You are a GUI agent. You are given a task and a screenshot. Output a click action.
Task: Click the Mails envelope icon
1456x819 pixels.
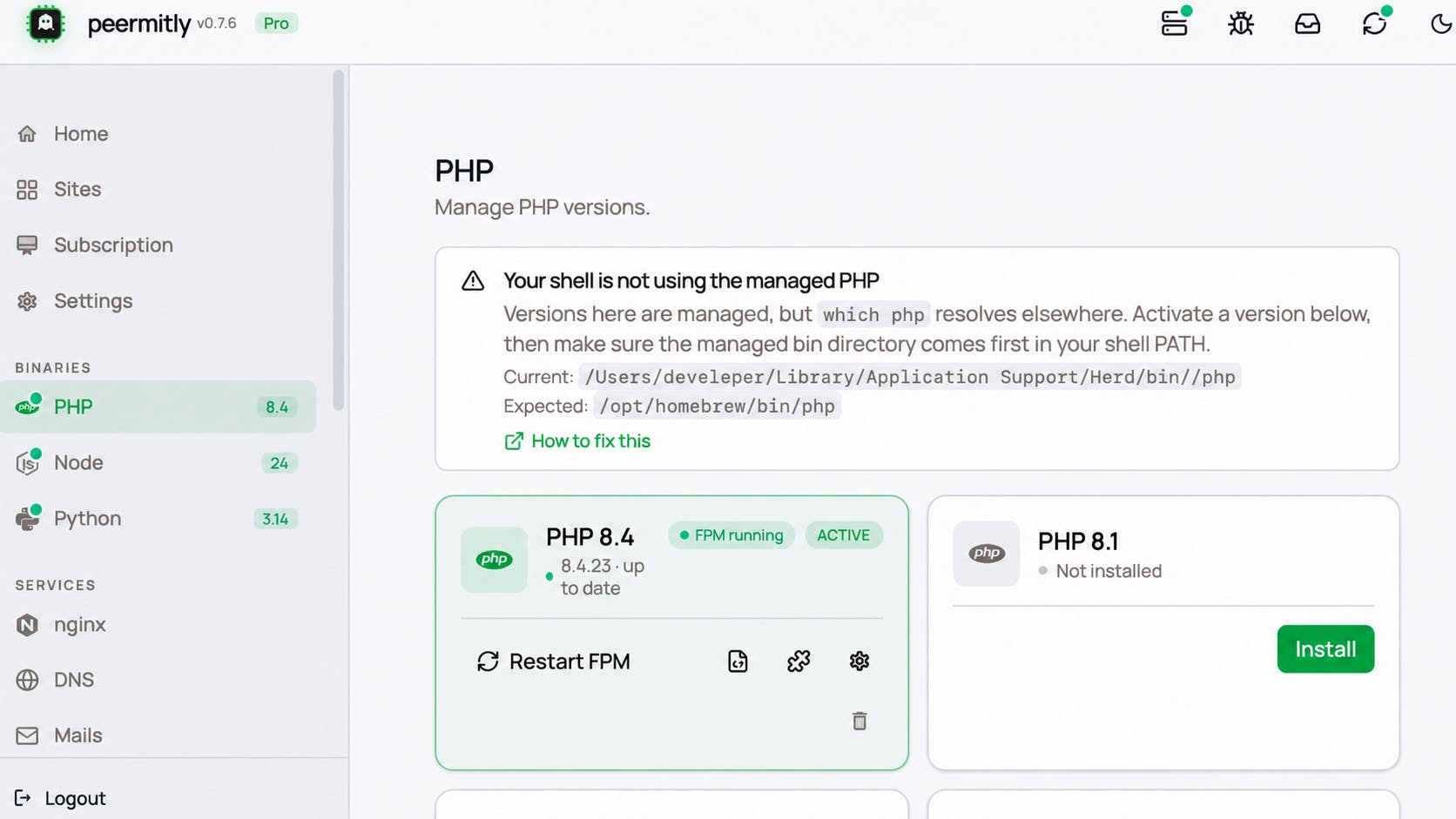[x=27, y=735]
